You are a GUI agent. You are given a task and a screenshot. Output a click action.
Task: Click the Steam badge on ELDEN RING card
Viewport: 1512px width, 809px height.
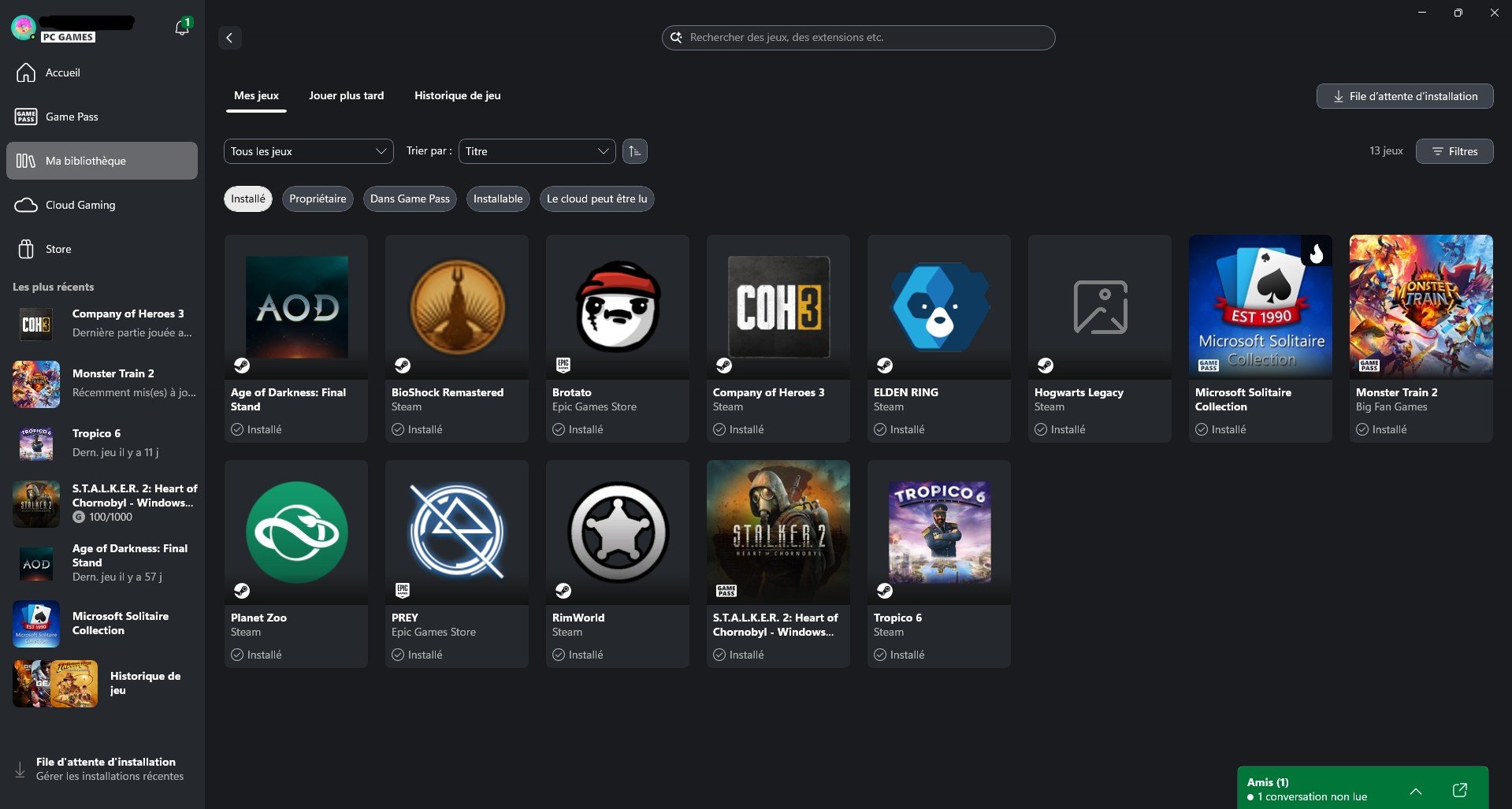pyautogui.click(x=885, y=366)
